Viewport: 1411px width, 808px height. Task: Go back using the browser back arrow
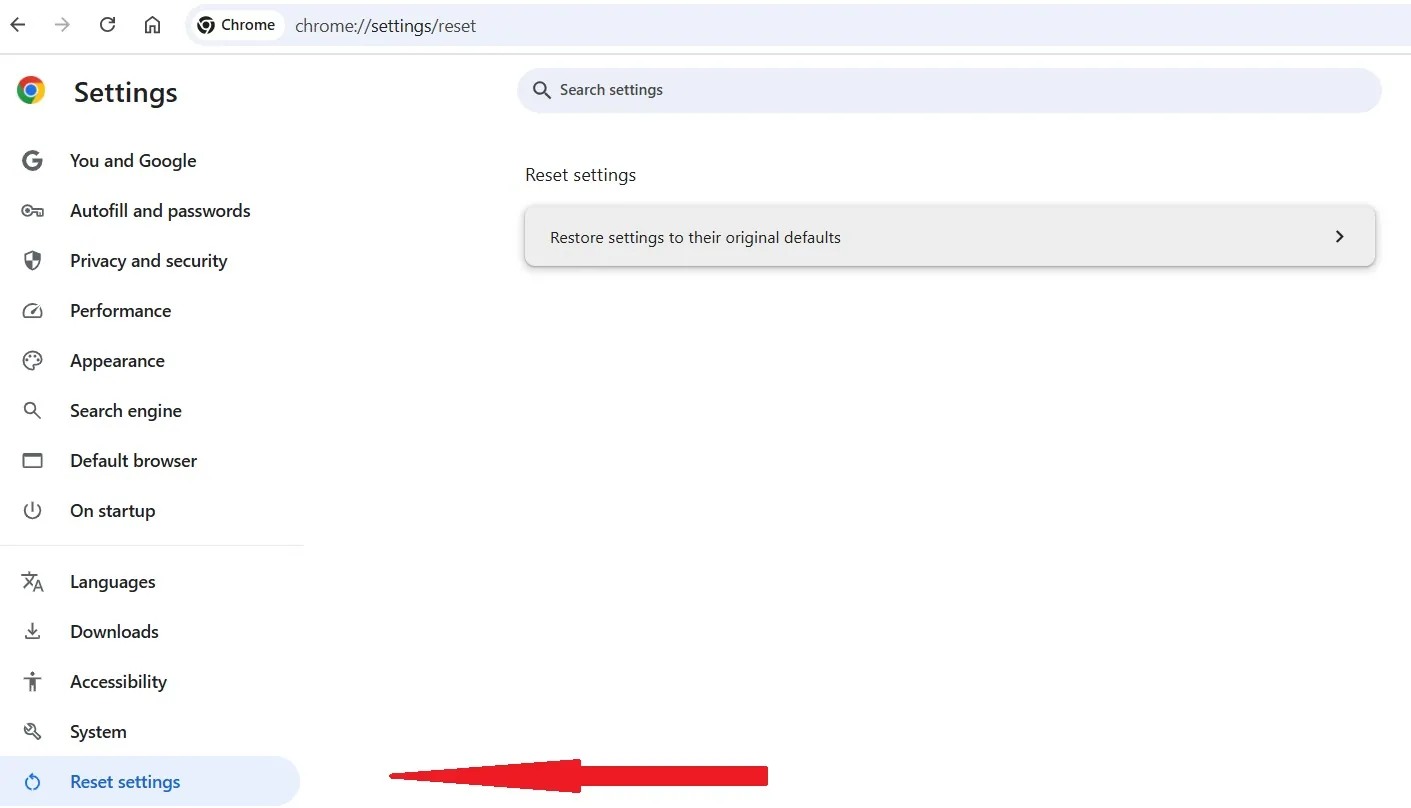pyautogui.click(x=18, y=25)
